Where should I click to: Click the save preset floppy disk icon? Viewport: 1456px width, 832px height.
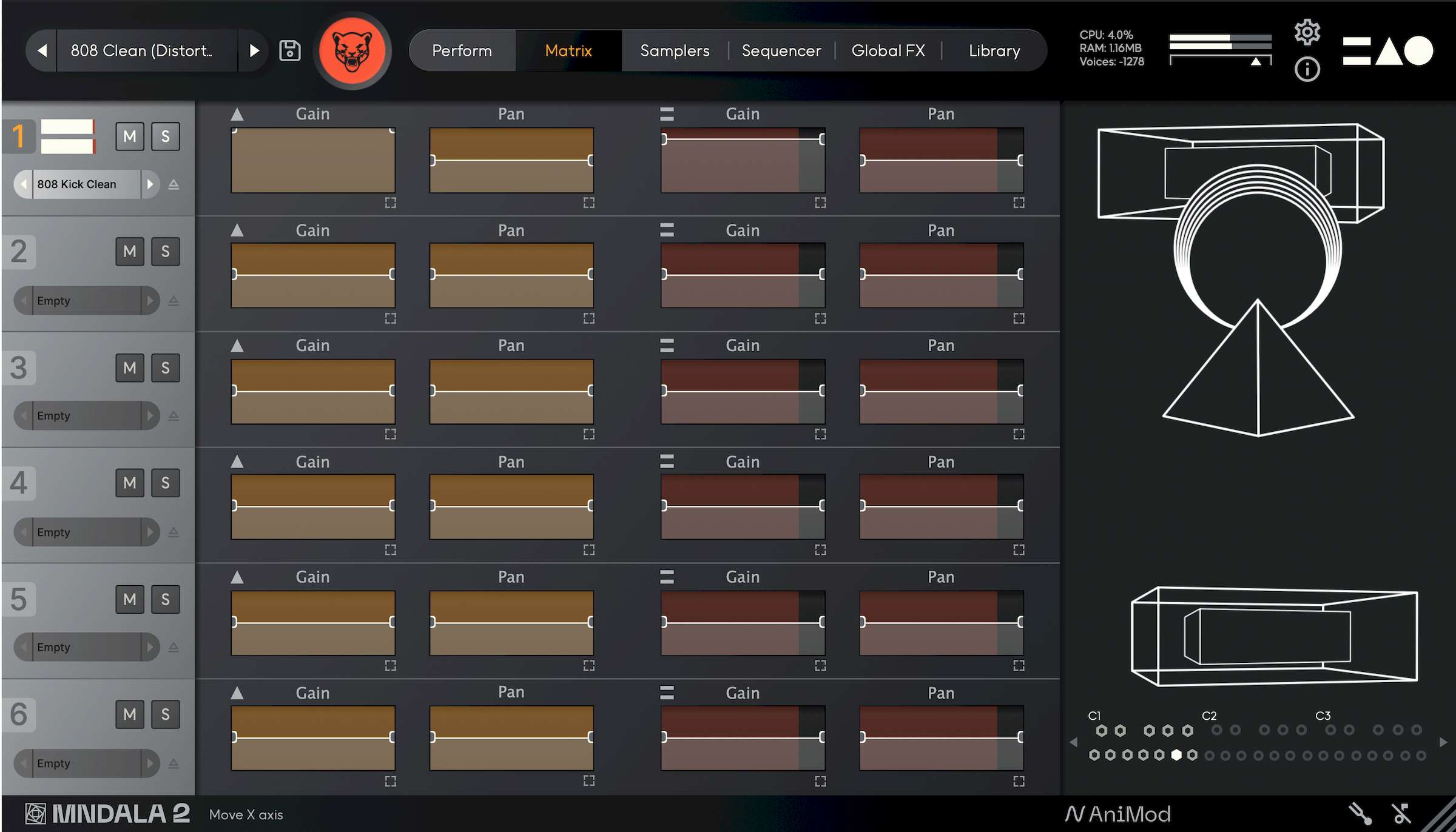click(x=289, y=50)
